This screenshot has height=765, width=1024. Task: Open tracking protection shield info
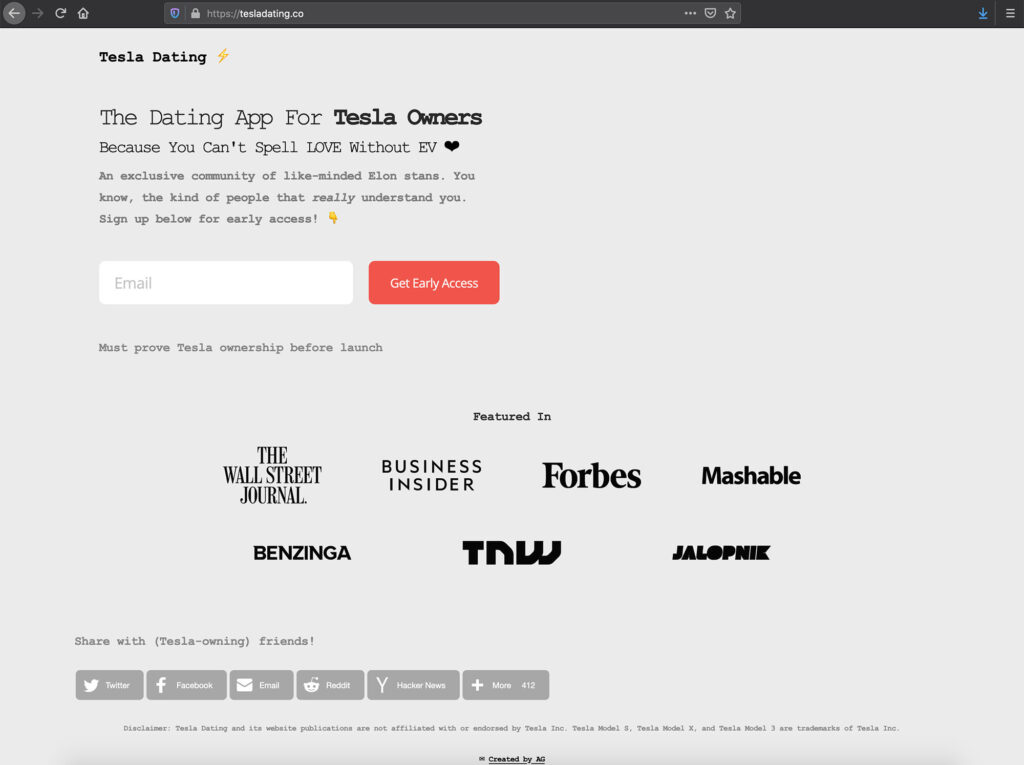pyautogui.click(x=175, y=13)
